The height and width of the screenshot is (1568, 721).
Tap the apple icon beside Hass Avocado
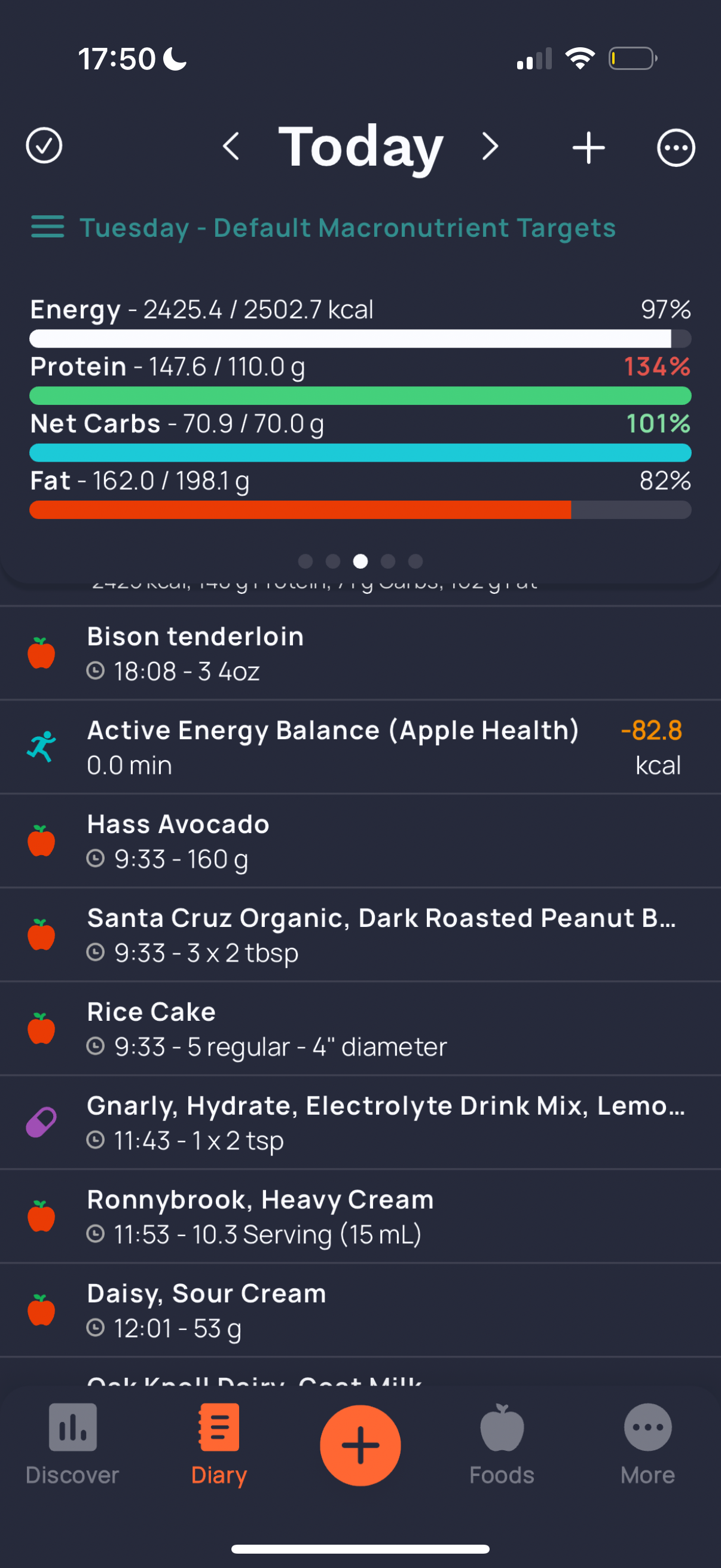pyautogui.click(x=41, y=841)
